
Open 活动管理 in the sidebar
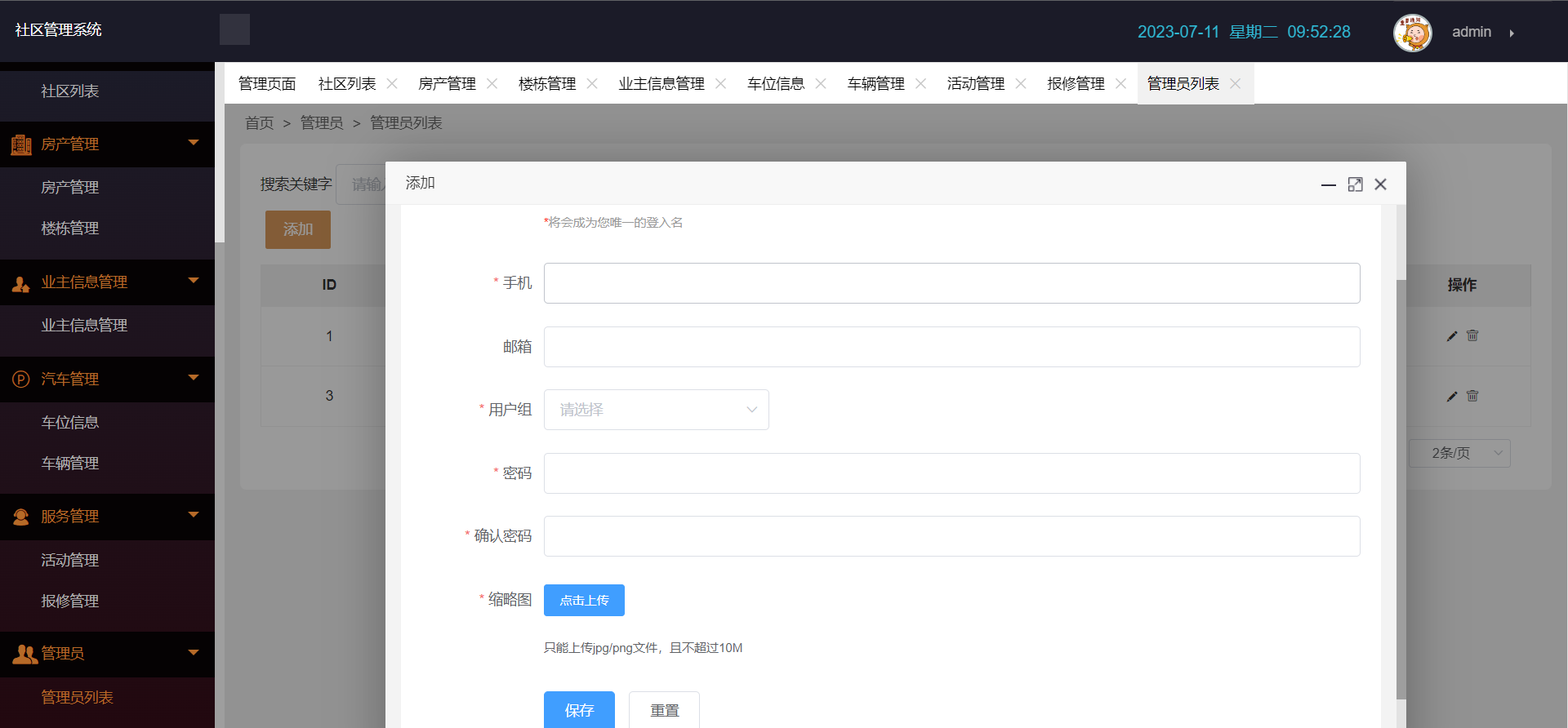click(70, 560)
